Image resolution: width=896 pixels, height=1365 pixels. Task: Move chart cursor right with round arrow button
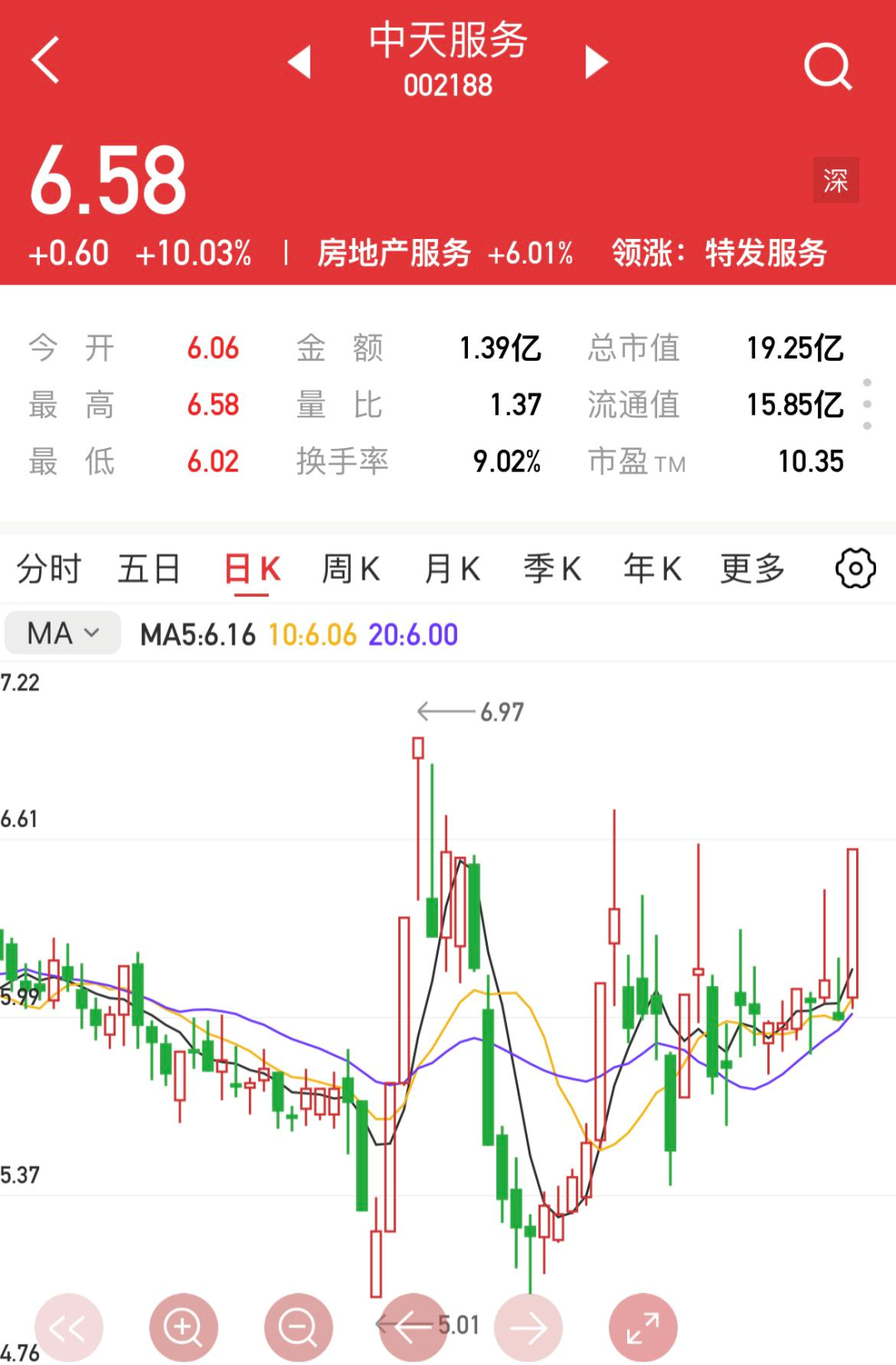click(x=528, y=1328)
